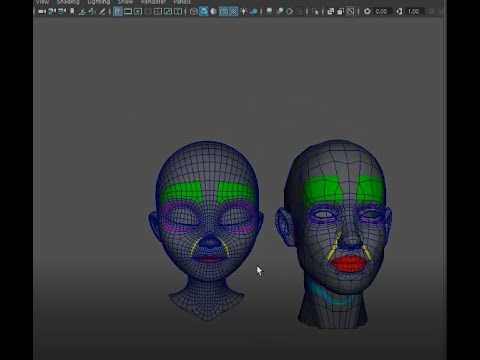Open the Lighting panel menu

(x=99, y=2)
